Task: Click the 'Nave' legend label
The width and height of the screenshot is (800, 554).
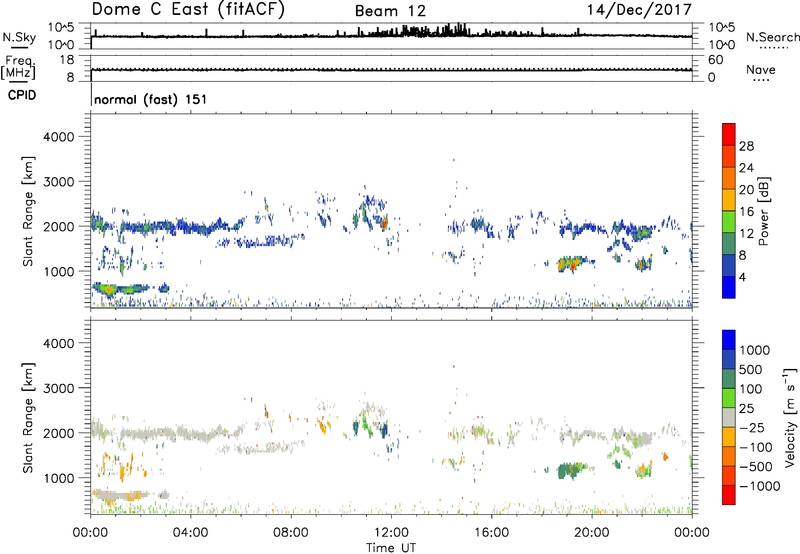Action: coord(761,69)
